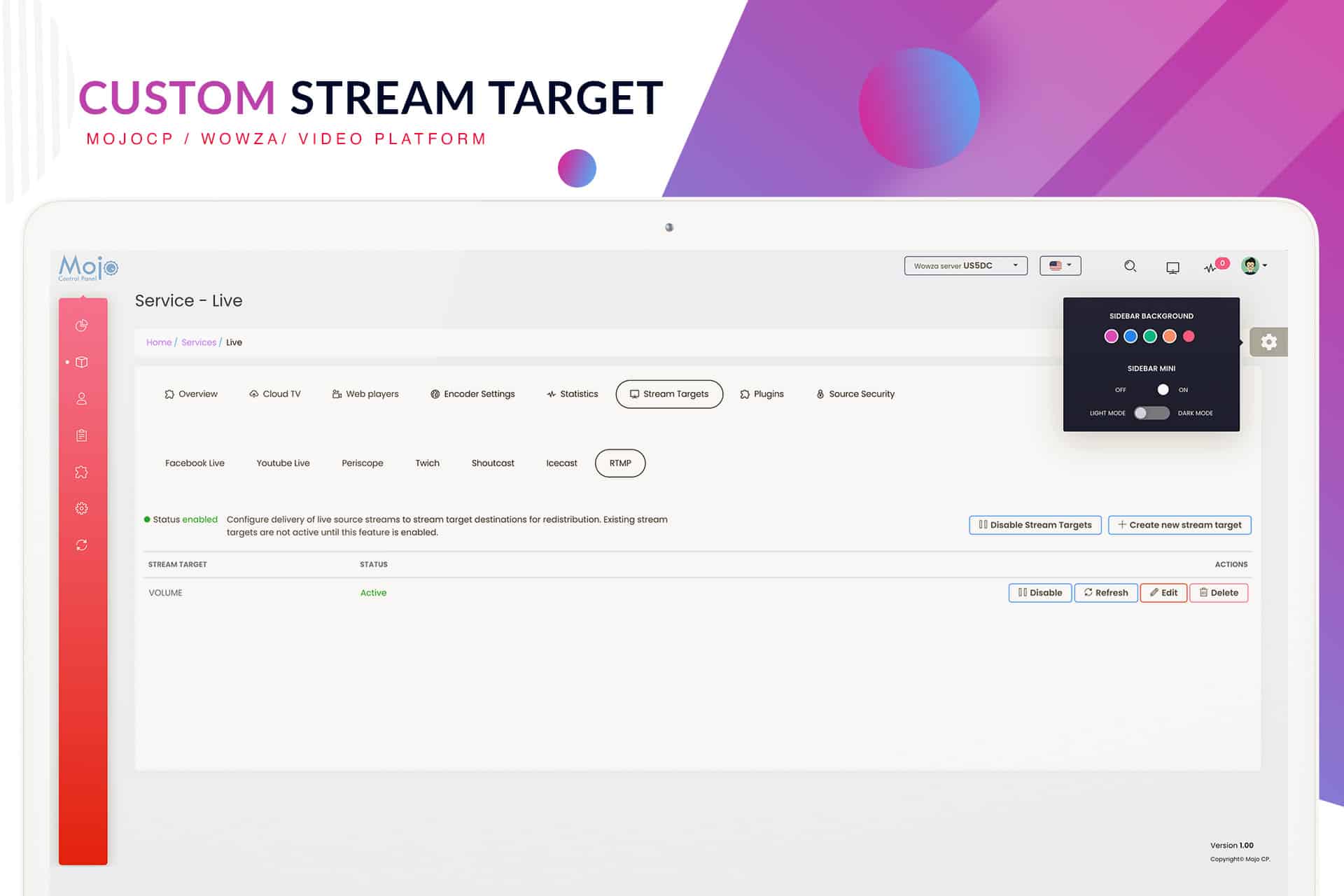1344x896 pixels.
Task: Select the Icecast sub-tab
Action: pyautogui.click(x=561, y=463)
